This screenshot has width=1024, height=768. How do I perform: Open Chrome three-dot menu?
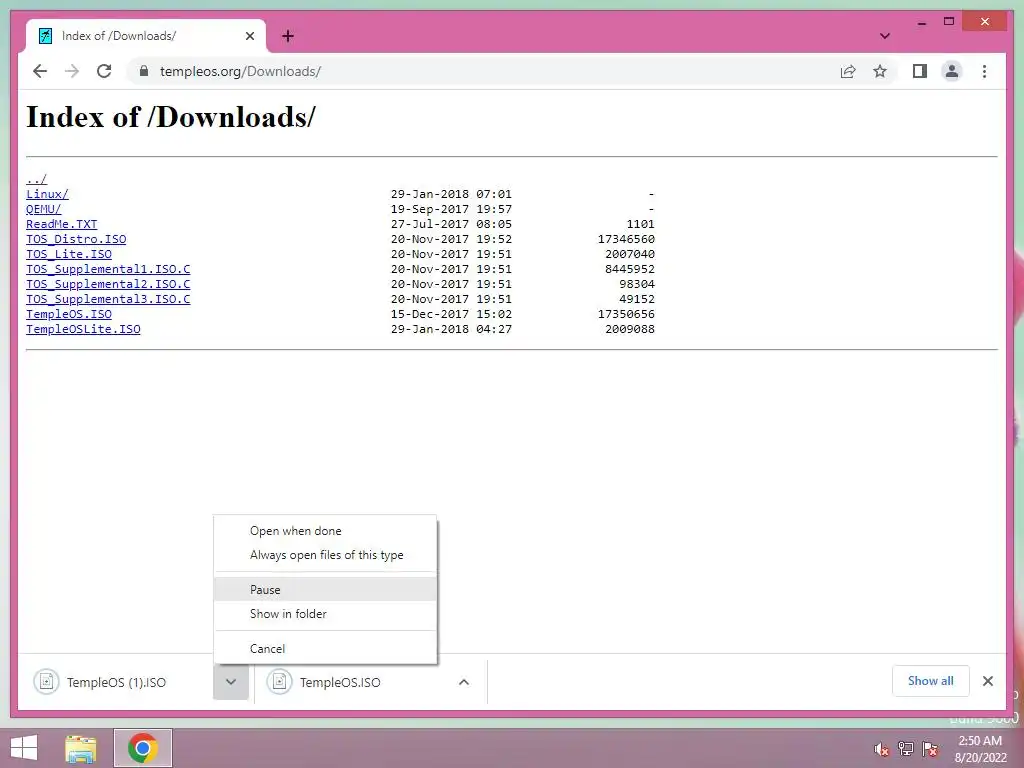(x=984, y=71)
